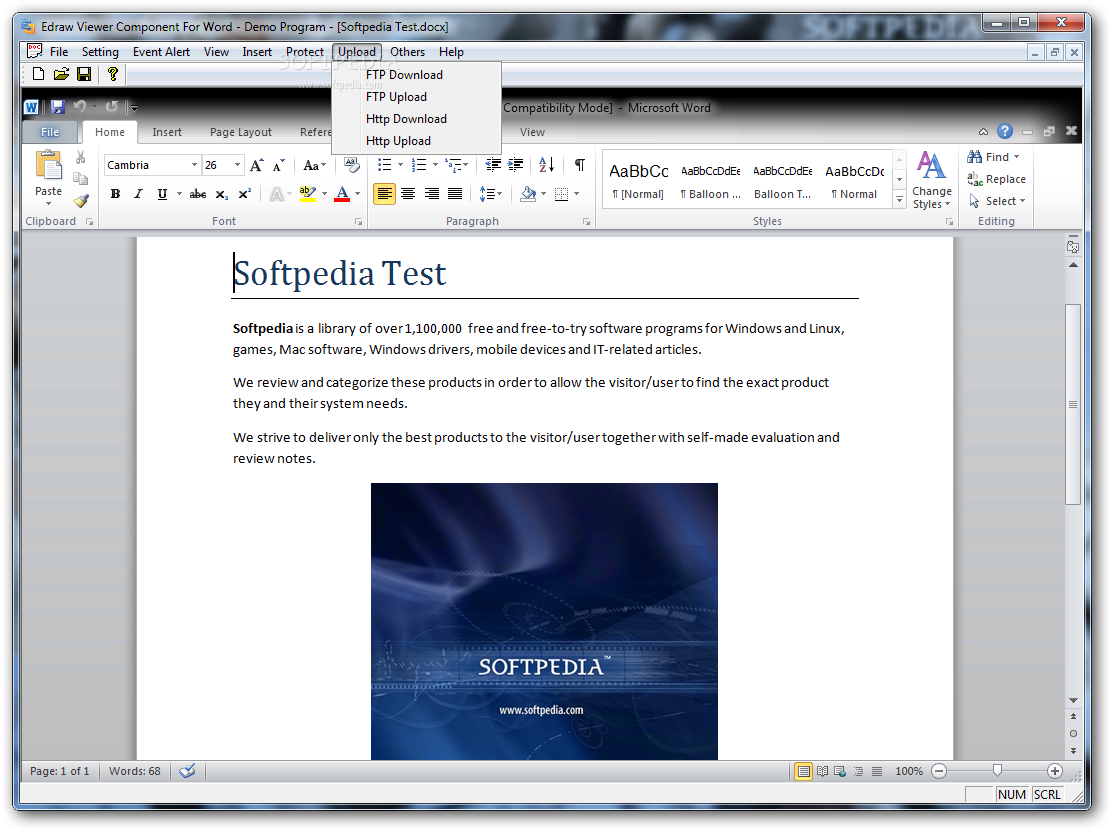Click the Strikethrough abc icon
The image size is (1112, 831).
[198, 194]
